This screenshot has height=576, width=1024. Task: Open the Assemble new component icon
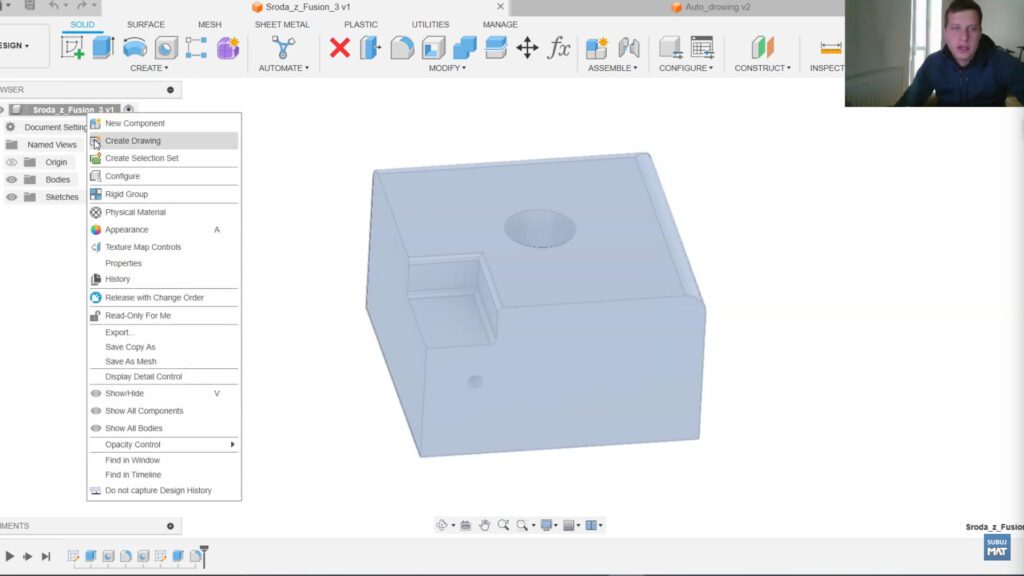597,47
